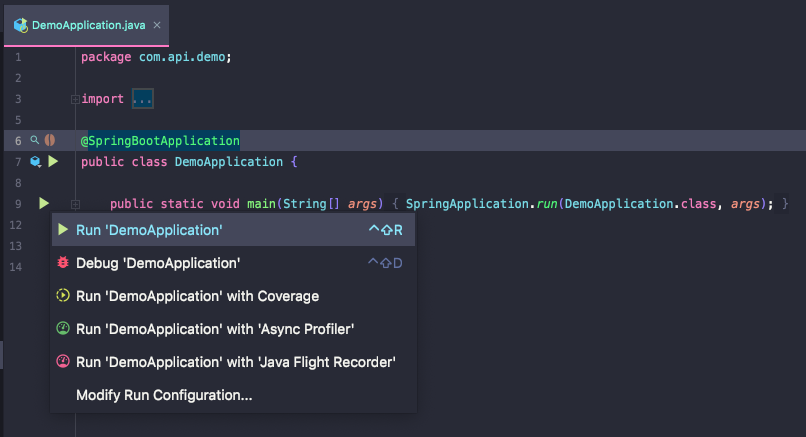The height and width of the screenshot is (437, 806).
Task: Click the Spring bean gutter icon
Action: click(49, 141)
